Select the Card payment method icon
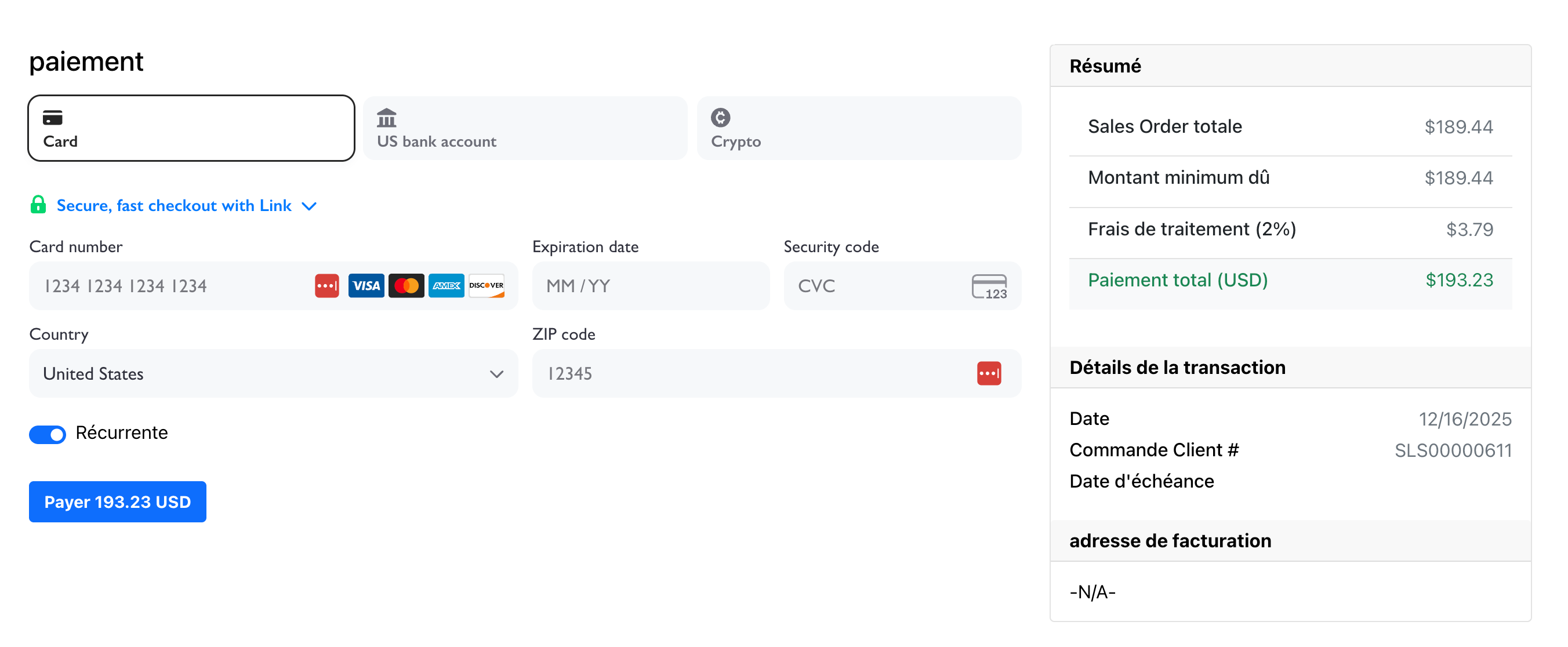The image size is (1568, 647). click(x=53, y=118)
